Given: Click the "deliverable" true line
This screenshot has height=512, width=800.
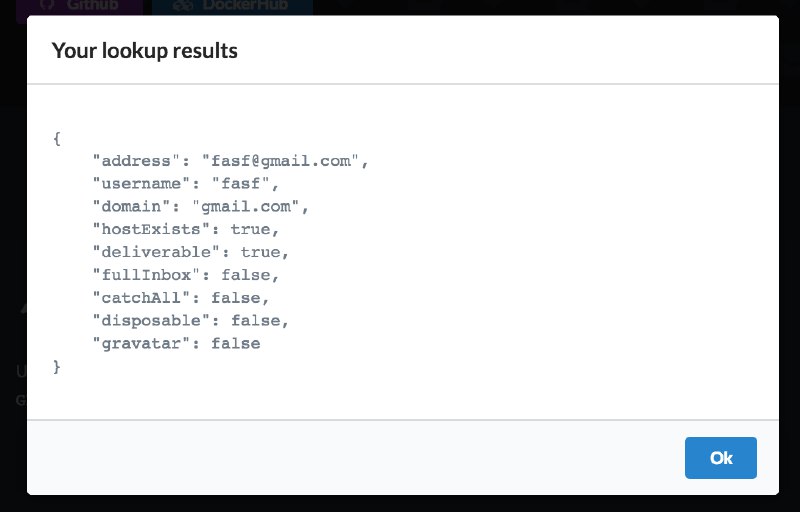Looking at the screenshot, I should [190, 252].
